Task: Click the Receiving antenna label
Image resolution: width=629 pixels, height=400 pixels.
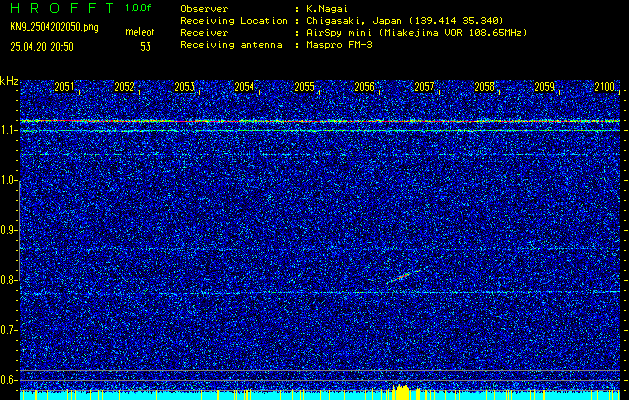Action: [x=231, y=45]
